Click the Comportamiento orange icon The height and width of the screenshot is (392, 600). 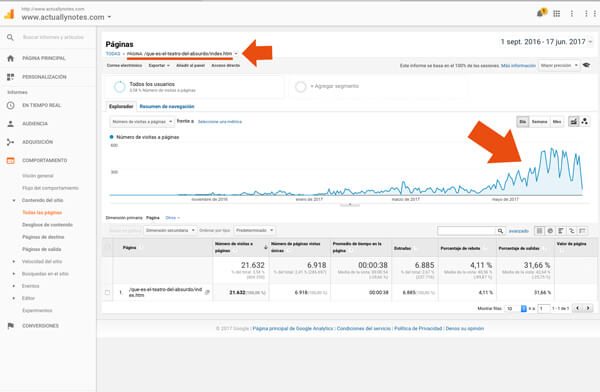(x=10, y=160)
